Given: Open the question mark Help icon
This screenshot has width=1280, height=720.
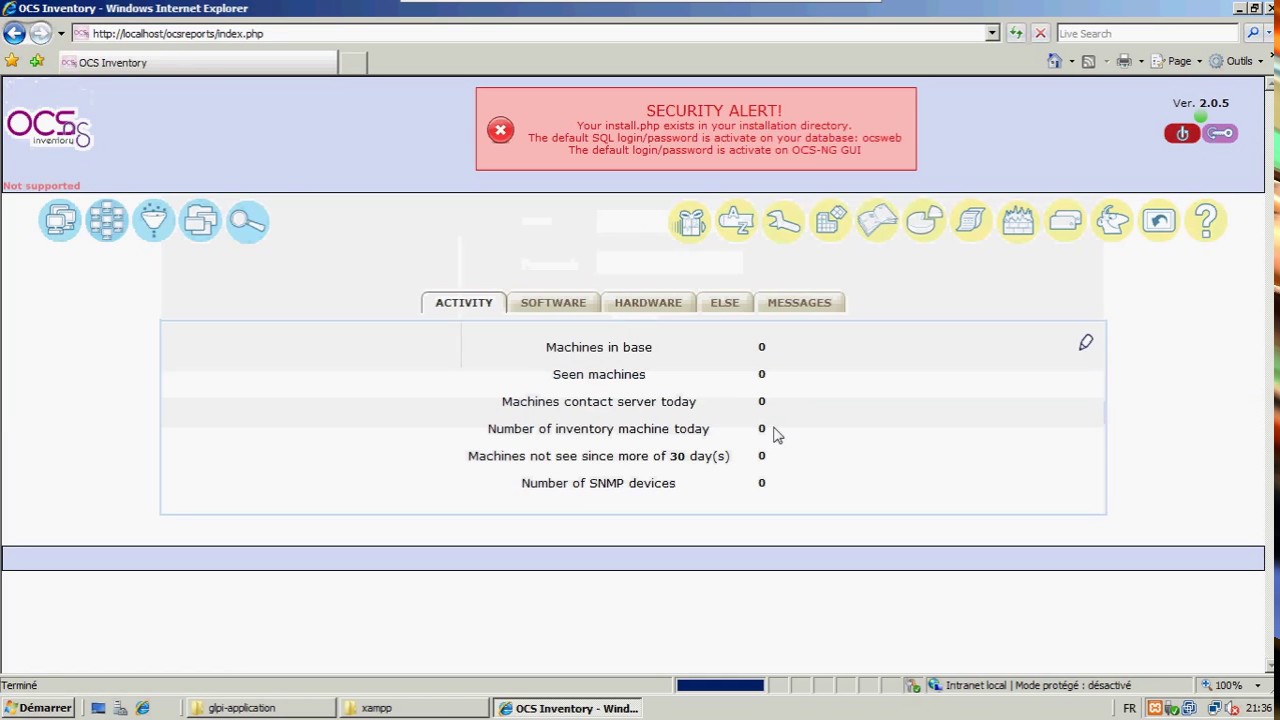Looking at the screenshot, I should click(x=1206, y=221).
